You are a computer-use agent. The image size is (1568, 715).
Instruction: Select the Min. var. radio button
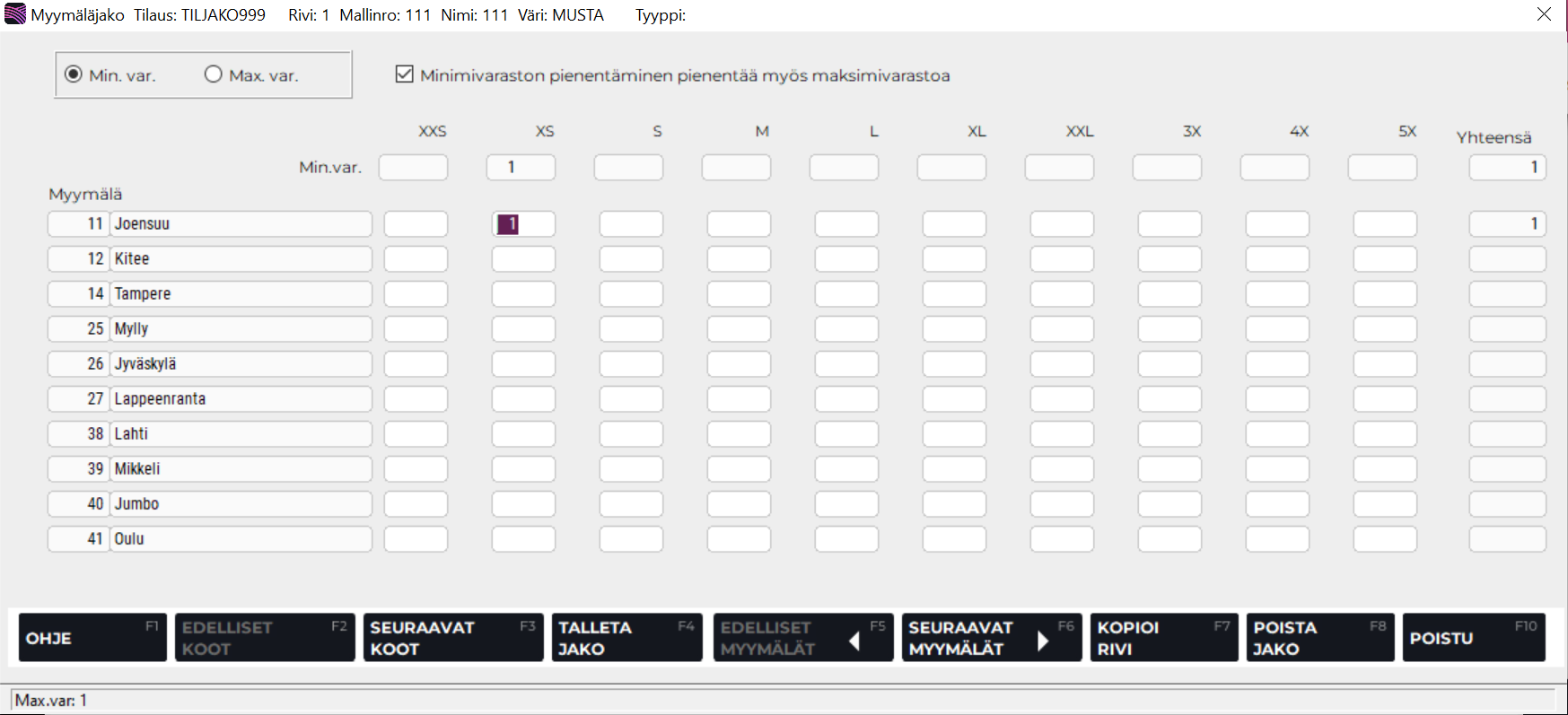pos(74,74)
